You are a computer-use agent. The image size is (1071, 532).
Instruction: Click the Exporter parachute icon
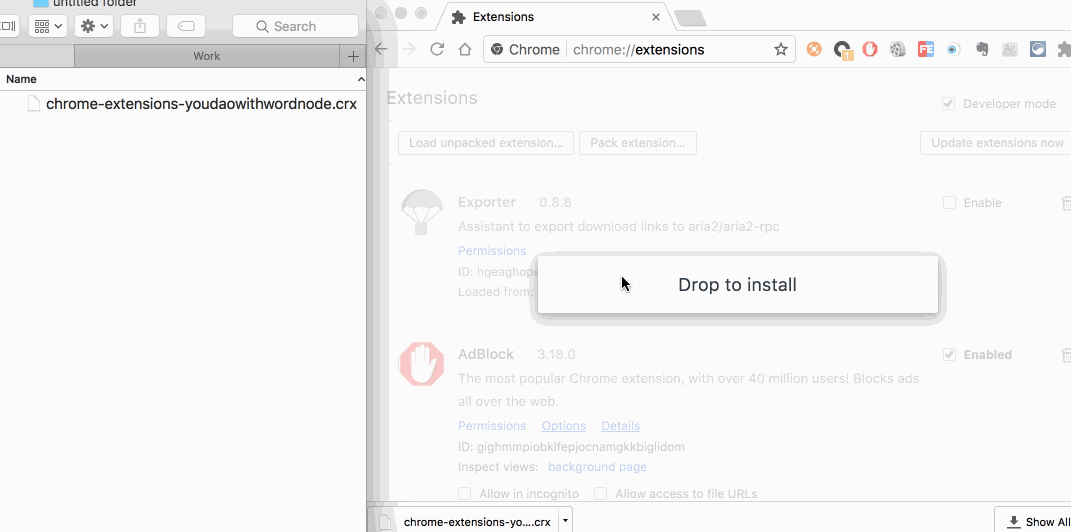click(x=421, y=212)
